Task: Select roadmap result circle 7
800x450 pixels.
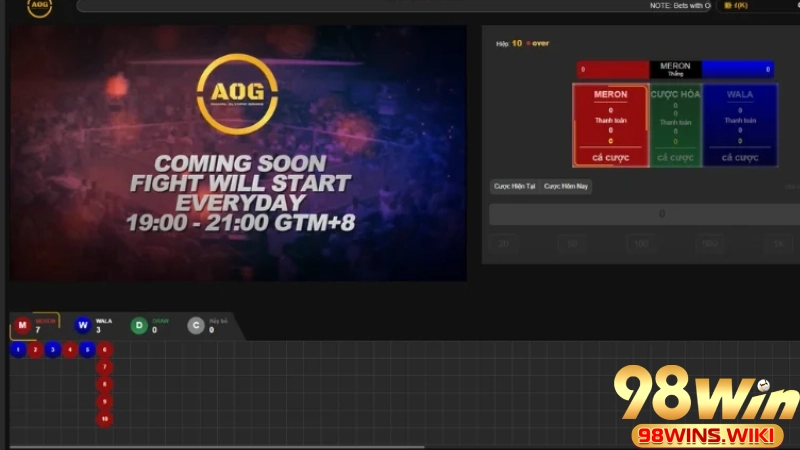Action: point(105,367)
